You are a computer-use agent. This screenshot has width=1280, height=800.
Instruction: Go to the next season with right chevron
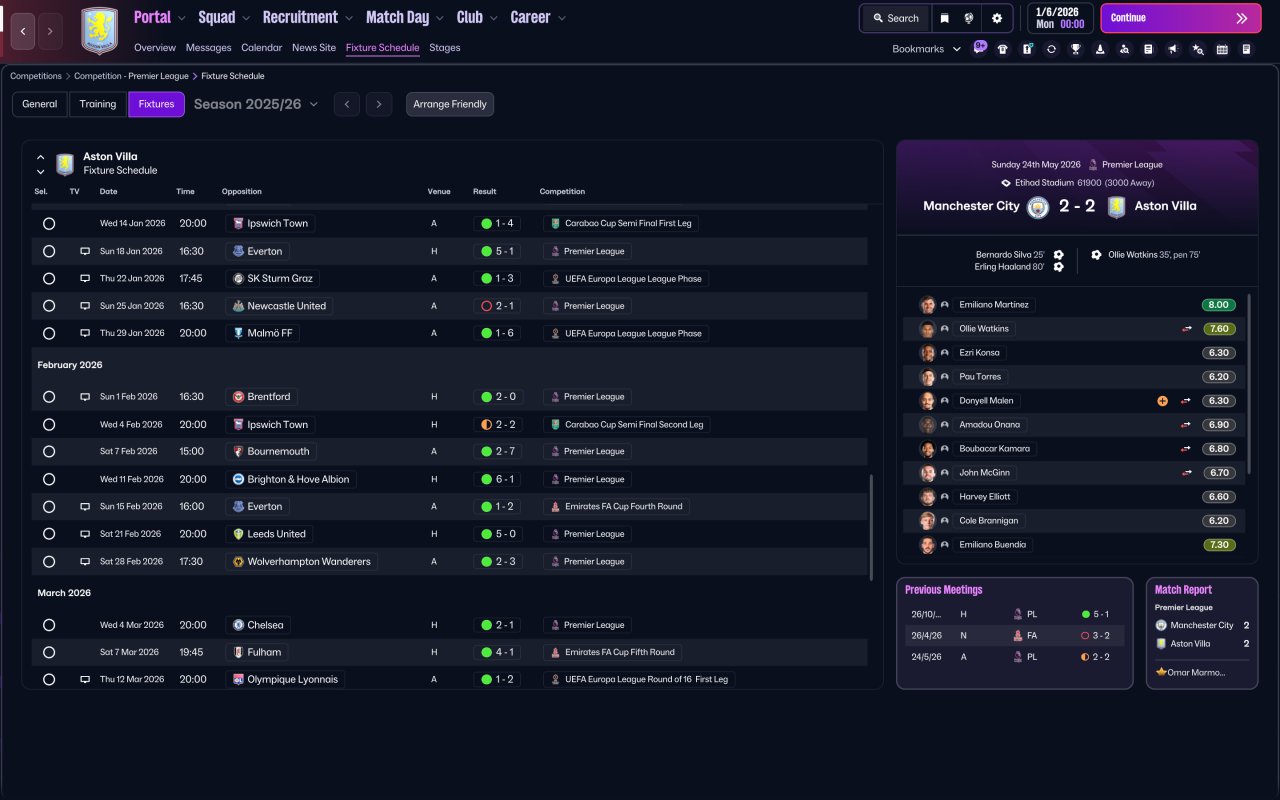point(378,104)
